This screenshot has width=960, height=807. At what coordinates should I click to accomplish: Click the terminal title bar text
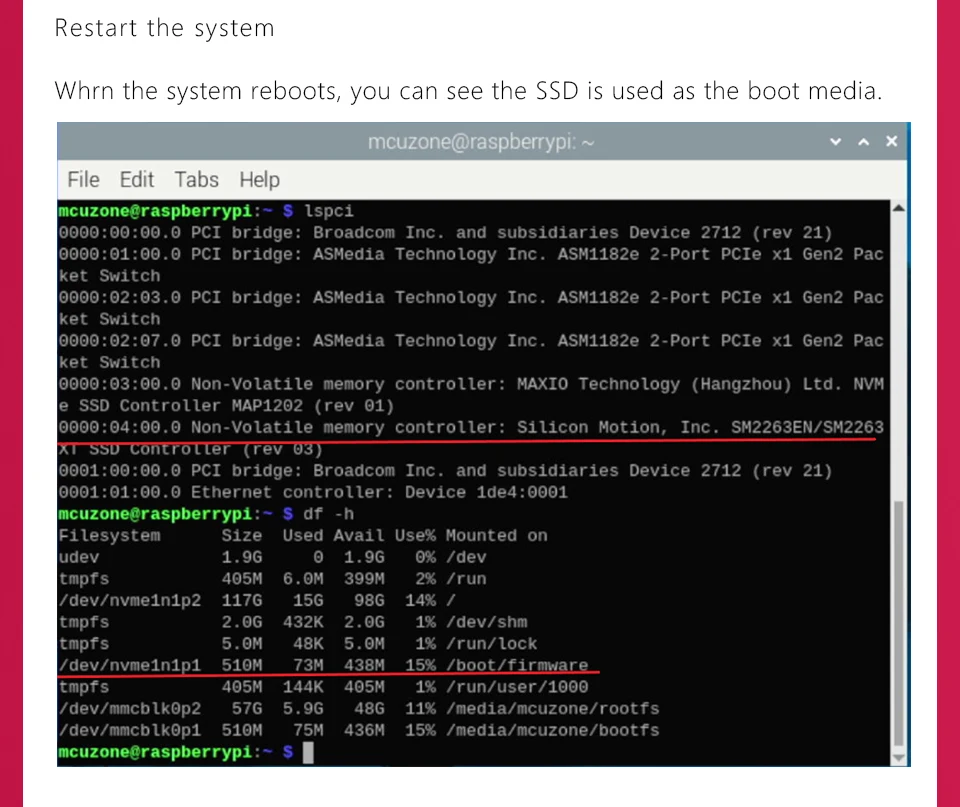pos(481,142)
